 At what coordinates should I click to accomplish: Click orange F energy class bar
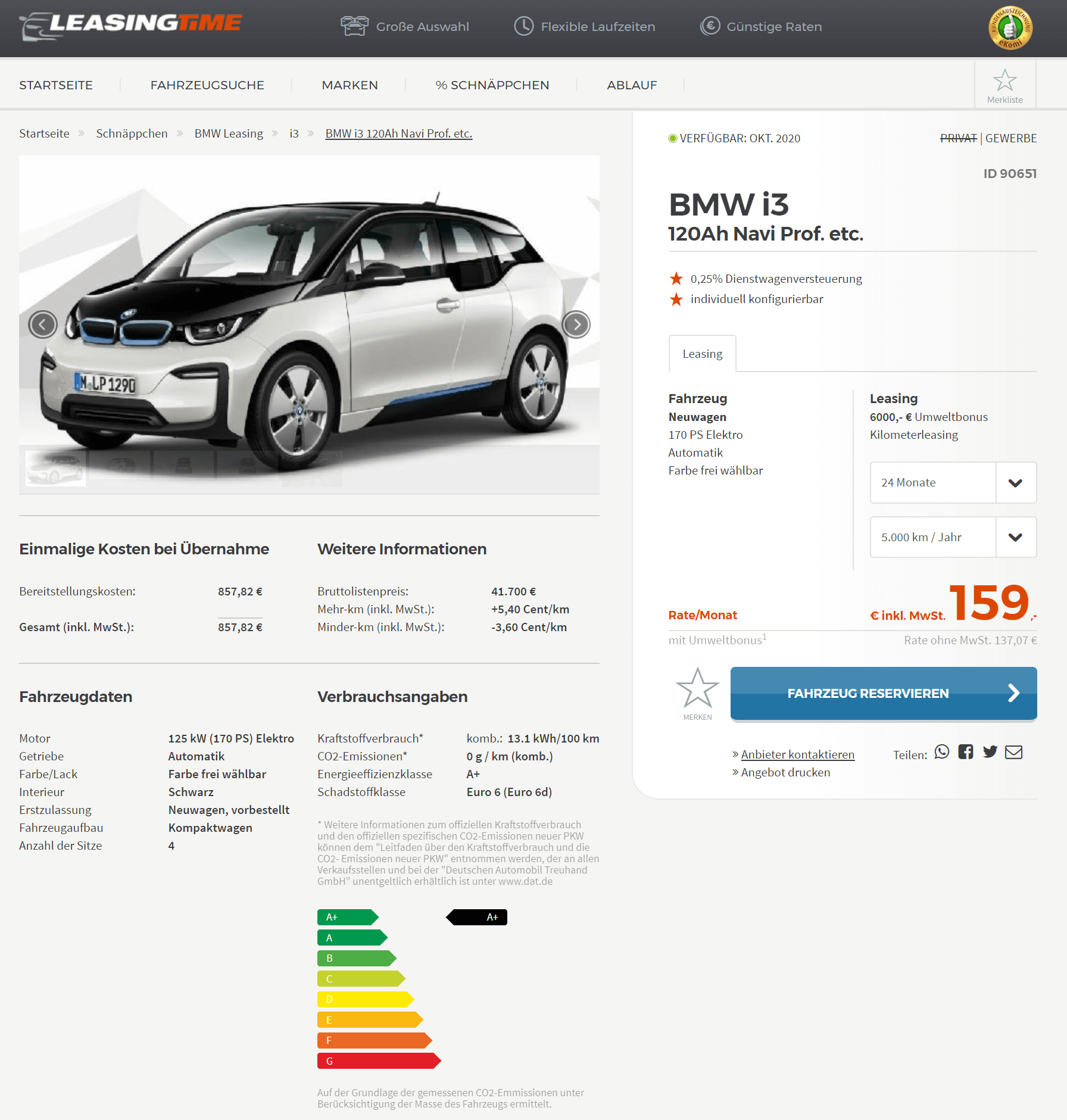point(375,1040)
